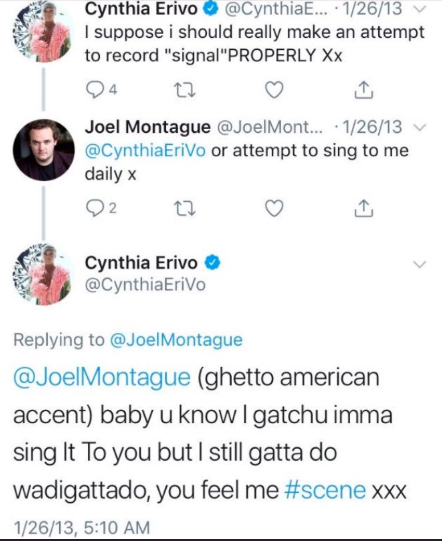The width and height of the screenshot is (442, 541).
Task: Like the tweet about recording signal properly
Action: pyautogui.click(x=274, y=90)
